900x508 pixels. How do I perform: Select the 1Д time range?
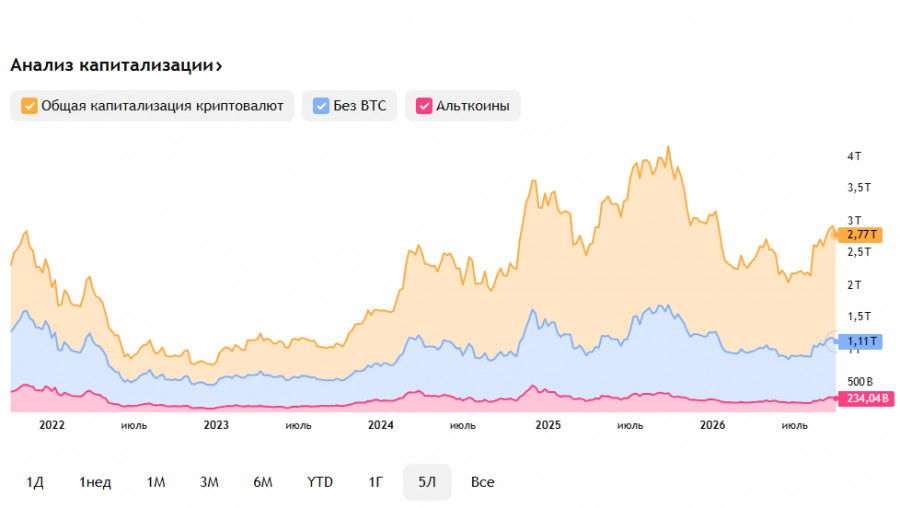[x=35, y=482]
